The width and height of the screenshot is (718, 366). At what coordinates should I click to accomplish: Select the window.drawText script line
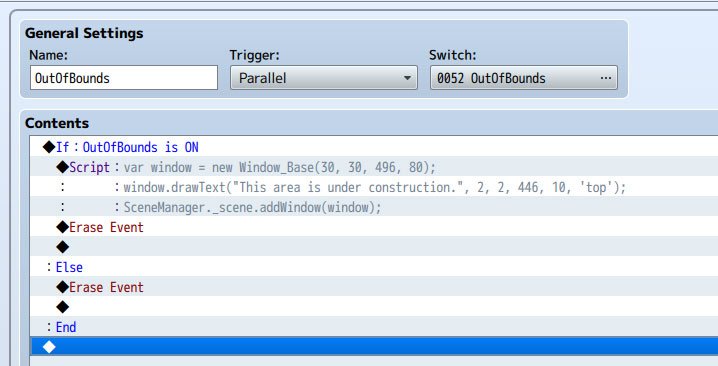(374, 187)
